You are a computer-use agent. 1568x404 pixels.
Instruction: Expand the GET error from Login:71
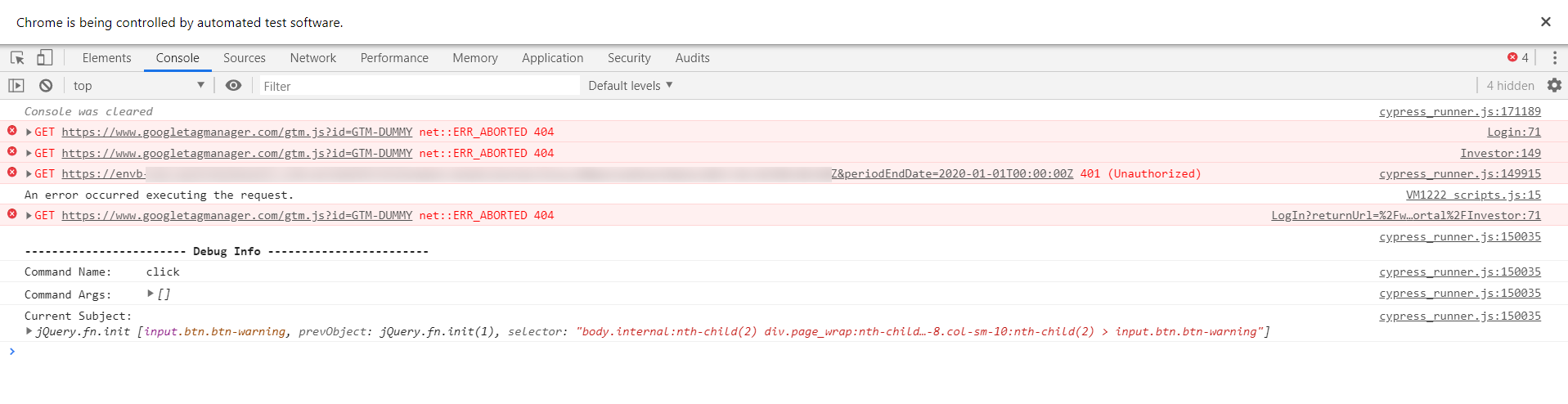click(x=29, y=132)
